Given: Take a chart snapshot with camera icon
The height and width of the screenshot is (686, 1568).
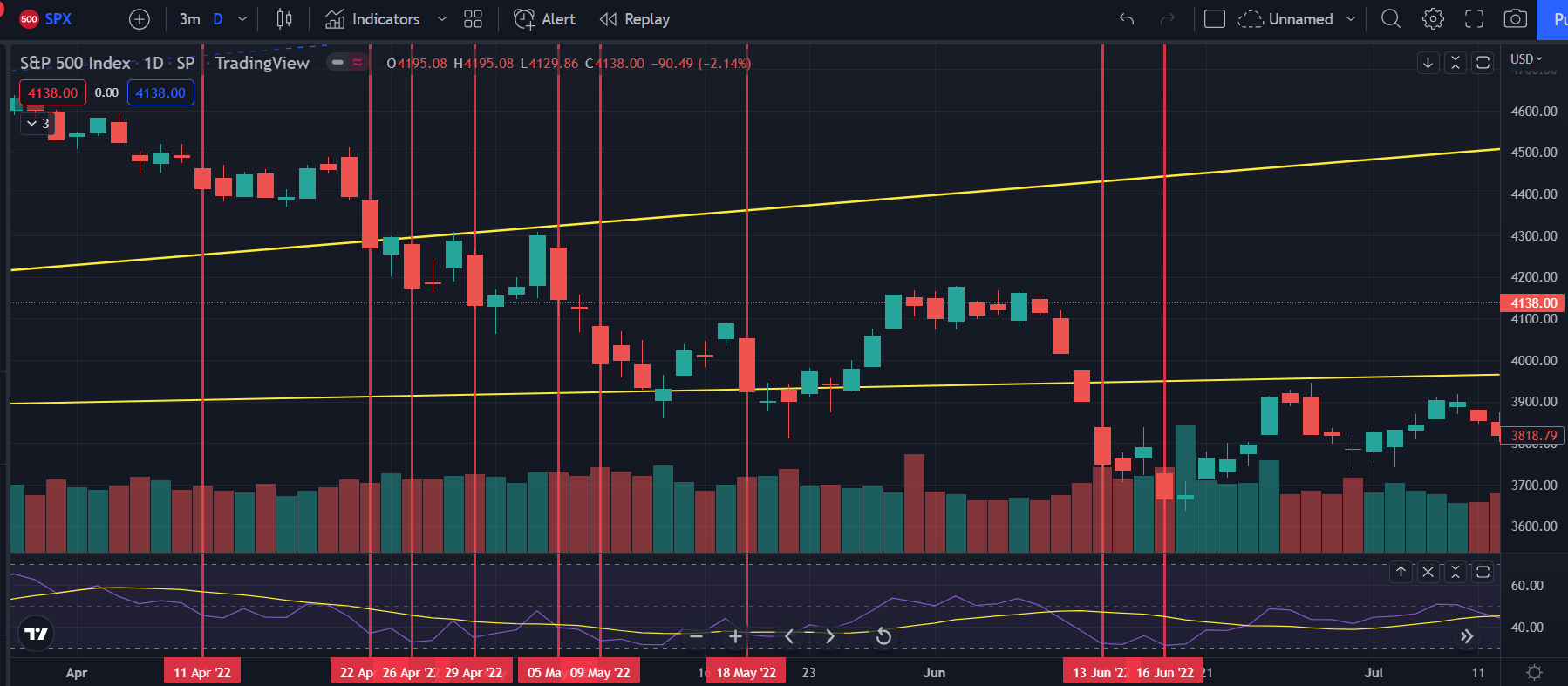Looking at the screenshot, I should tap(1516, 19).
